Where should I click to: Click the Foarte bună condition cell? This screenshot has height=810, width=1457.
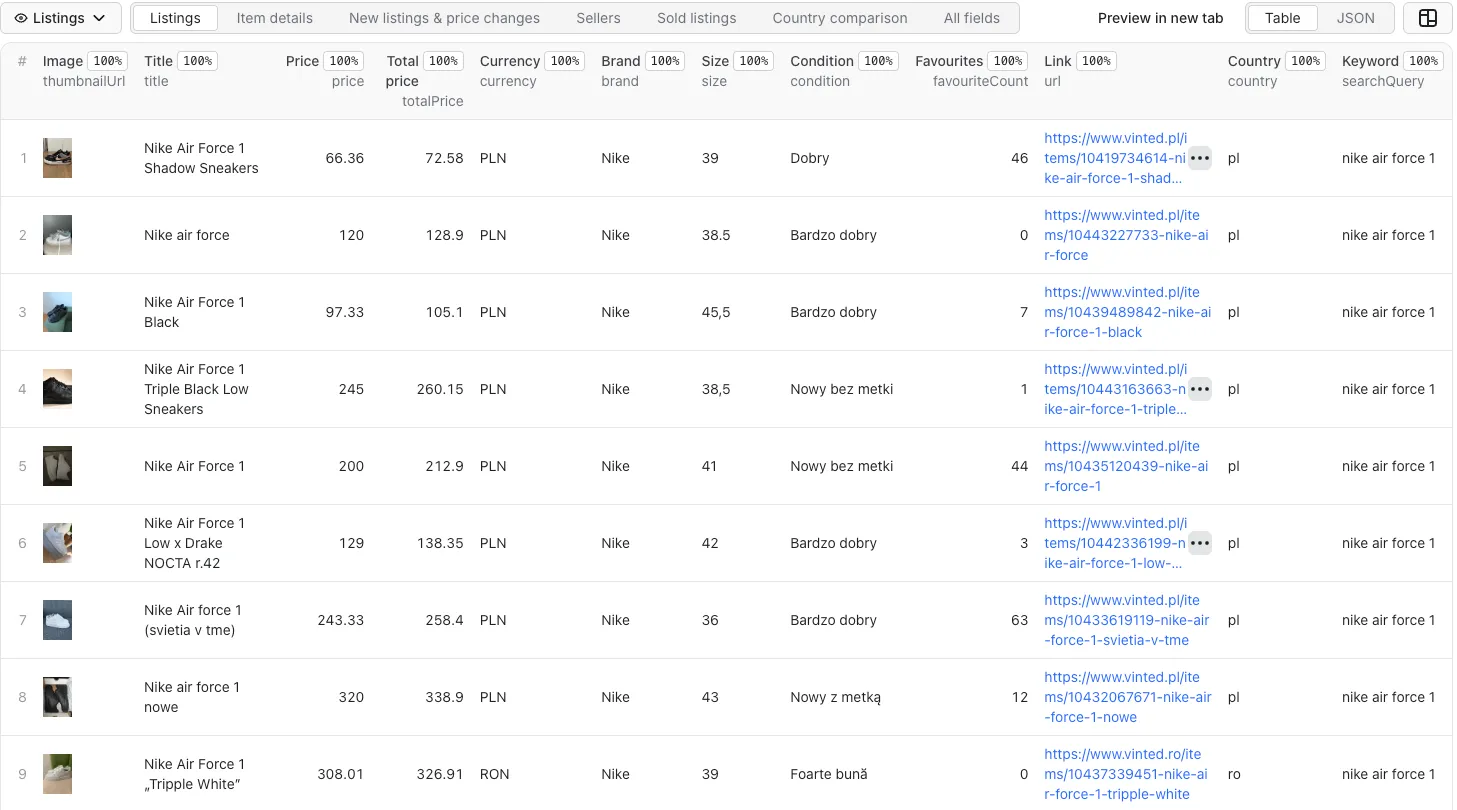click(829, 774)
